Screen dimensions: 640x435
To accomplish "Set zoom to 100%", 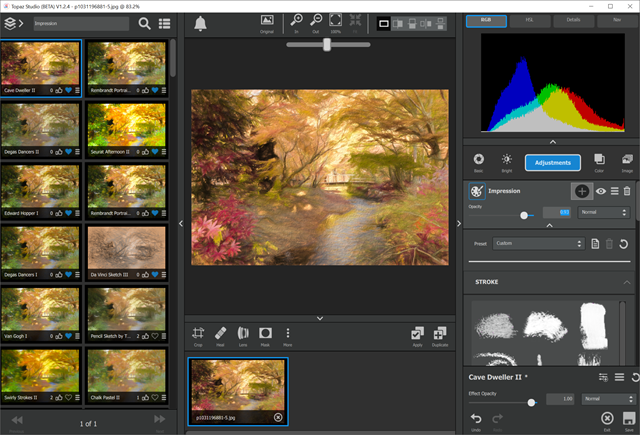I will 336,24.
